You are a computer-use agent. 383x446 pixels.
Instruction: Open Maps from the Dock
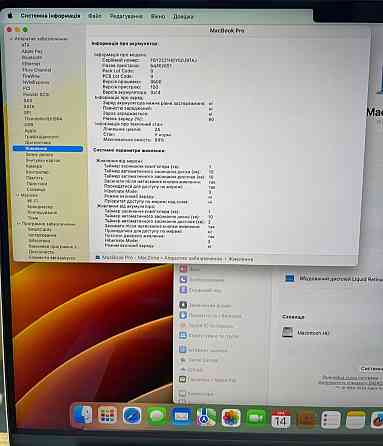(x=206, y=417)
